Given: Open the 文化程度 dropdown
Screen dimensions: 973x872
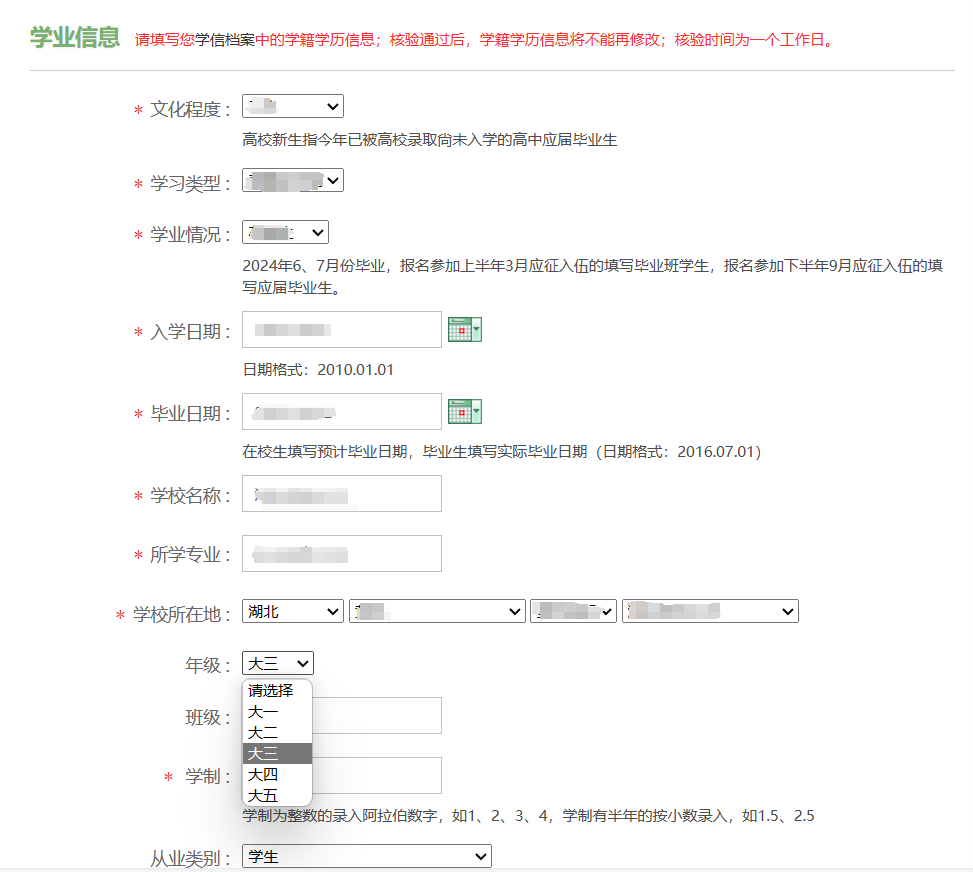Looking at the screenshot, I should click(291, 105).
